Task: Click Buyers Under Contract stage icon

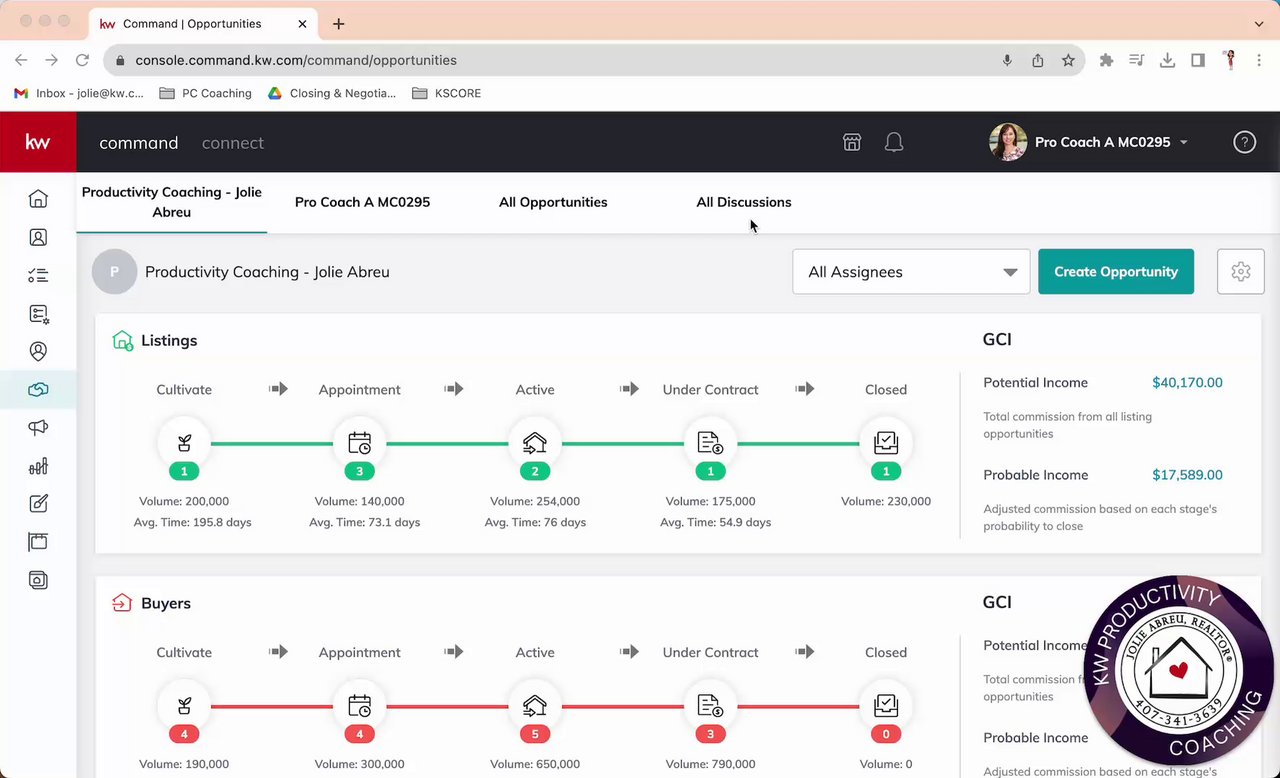Action: pyautogui.click(x=710, y=706)
